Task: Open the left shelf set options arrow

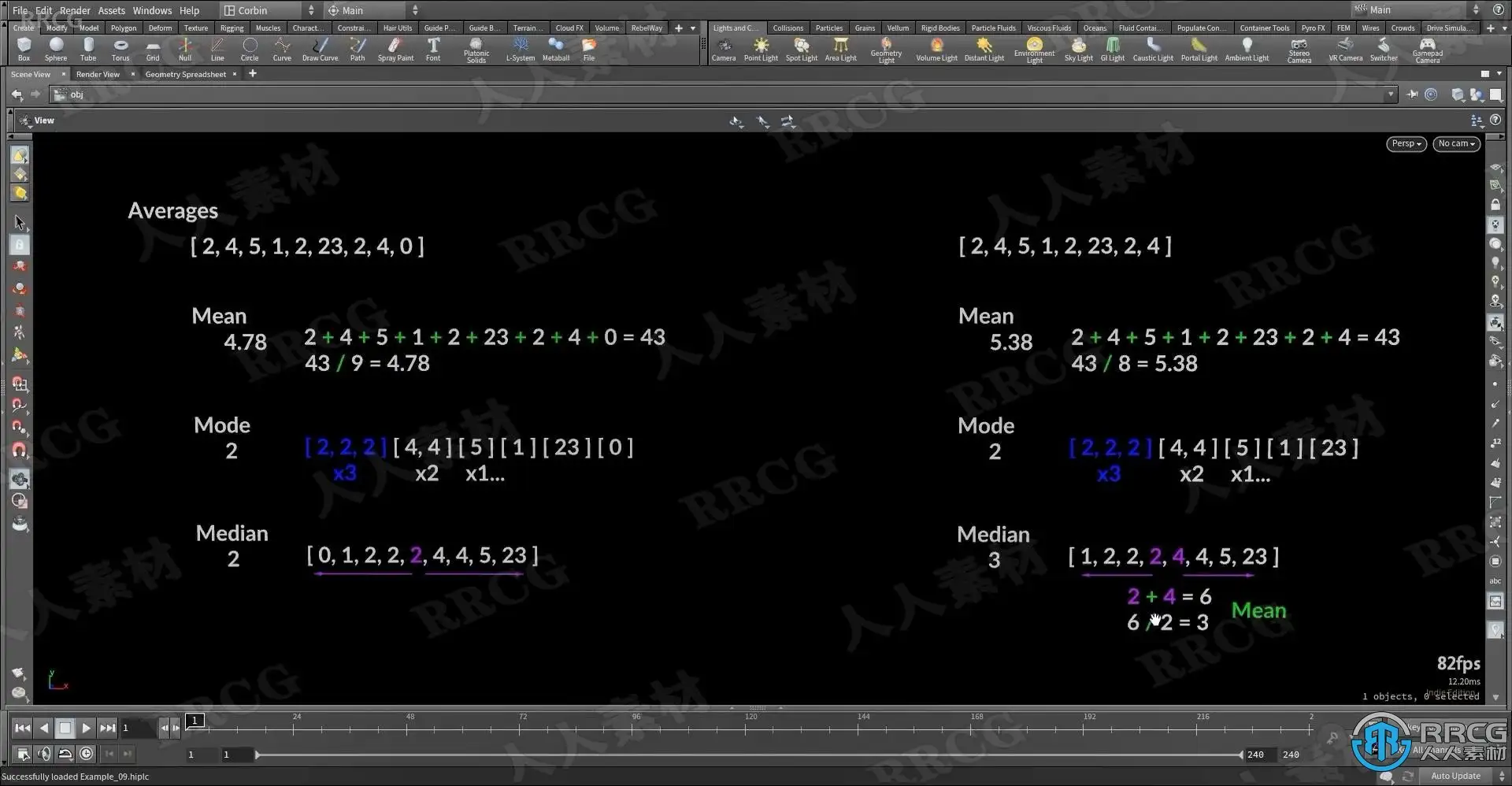Action: tap(693, 28)
